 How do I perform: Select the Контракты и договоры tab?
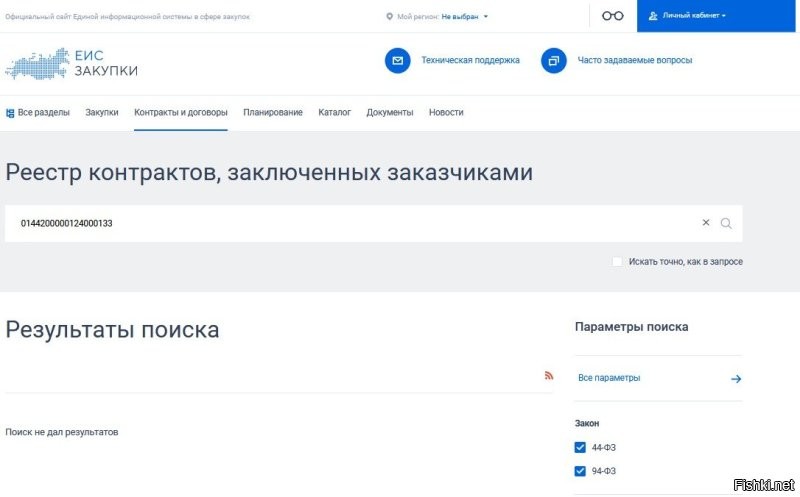coord(181,112)
